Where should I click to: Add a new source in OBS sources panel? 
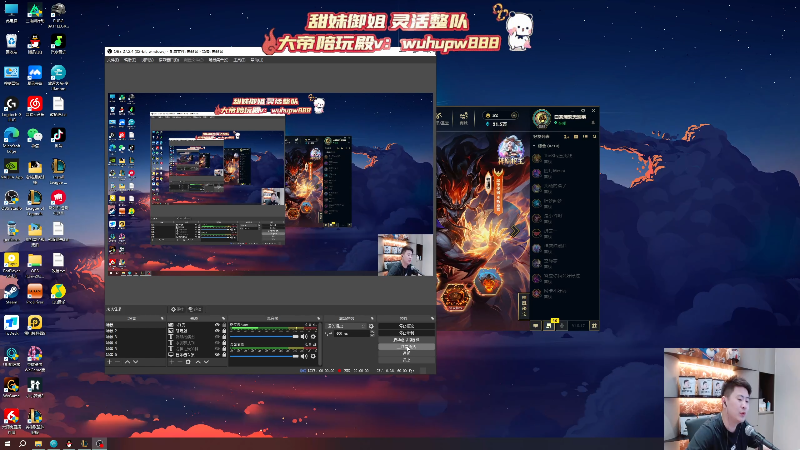pos(171,362)
